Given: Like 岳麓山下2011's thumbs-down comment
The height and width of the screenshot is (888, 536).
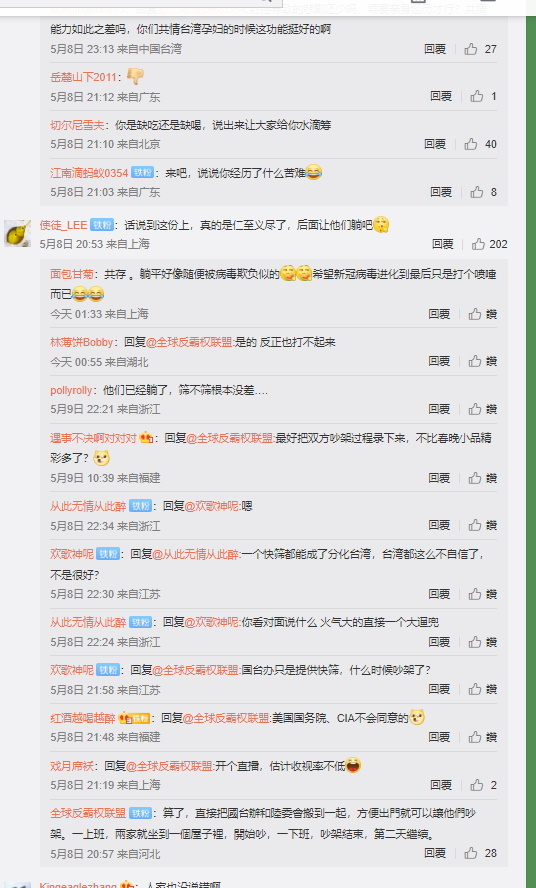Looking at the screenshot, I should [x=477, y=96].
